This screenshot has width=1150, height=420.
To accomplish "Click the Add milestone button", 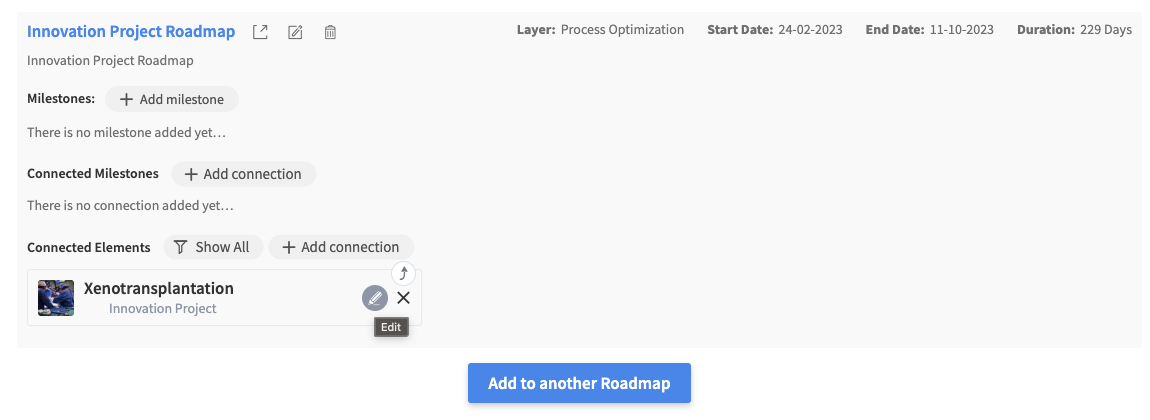I will pos(172,99).
